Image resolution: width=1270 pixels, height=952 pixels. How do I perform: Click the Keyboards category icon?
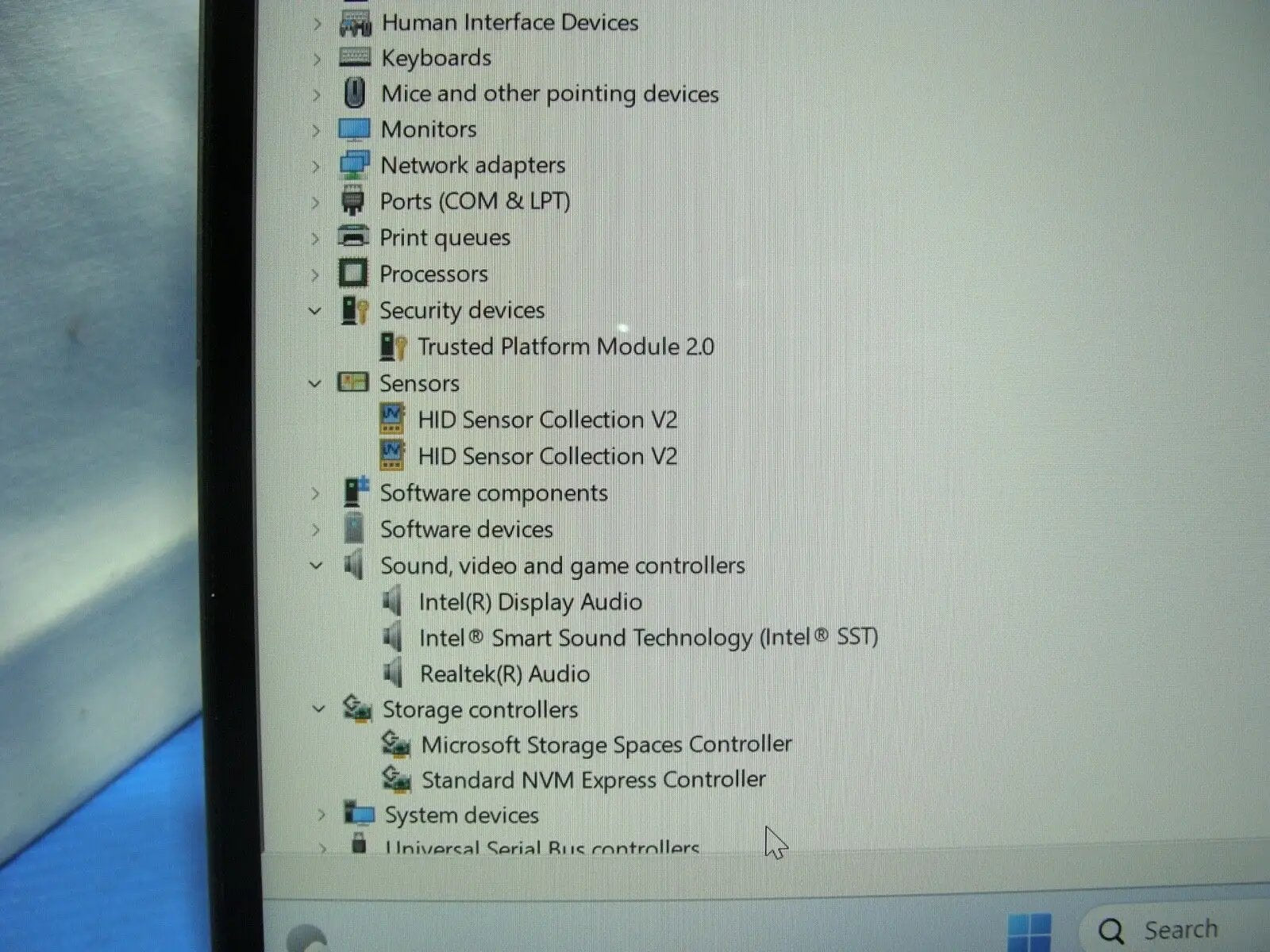coord(354,58)
